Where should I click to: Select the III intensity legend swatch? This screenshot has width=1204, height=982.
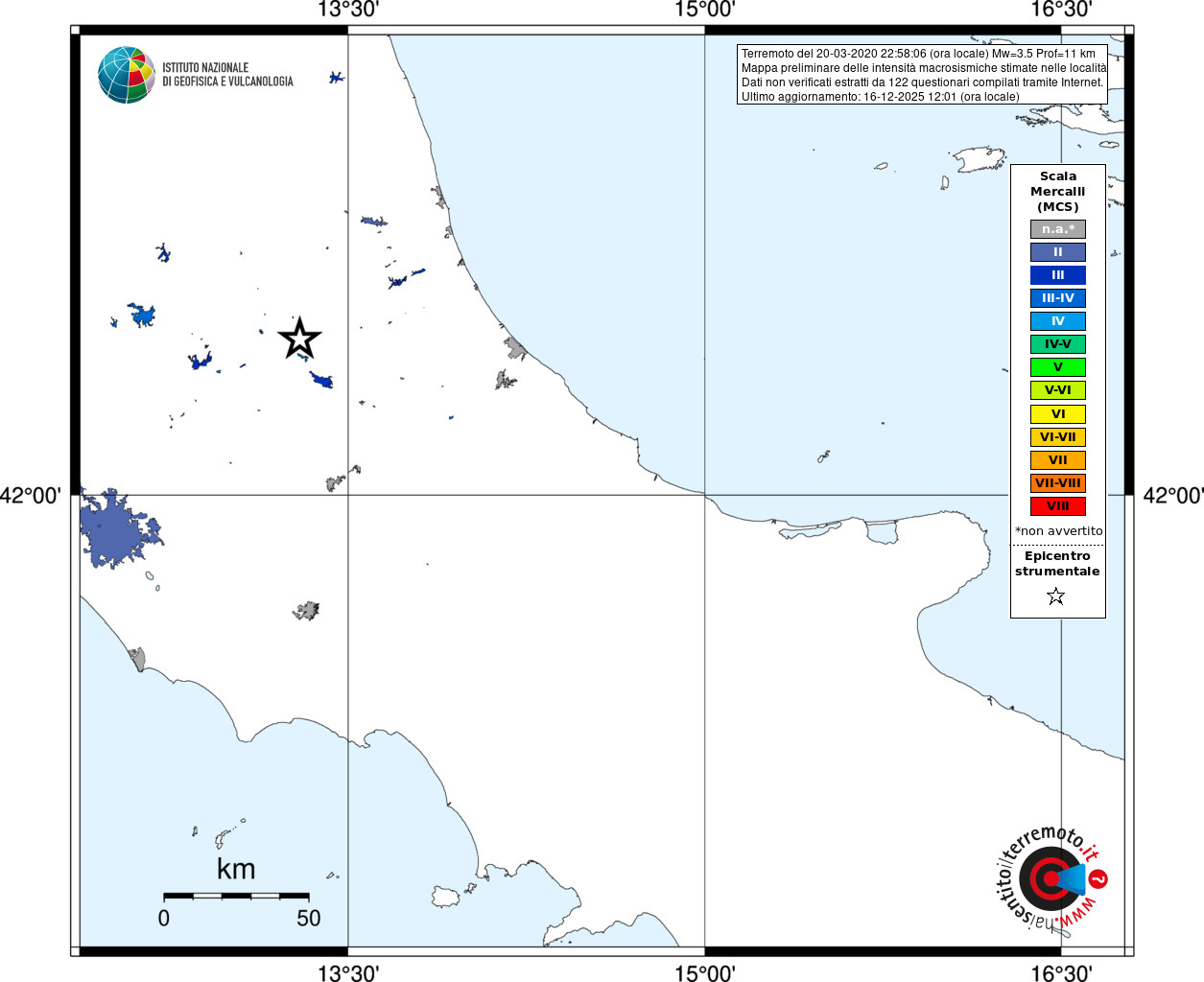[x=1058, y=275]
